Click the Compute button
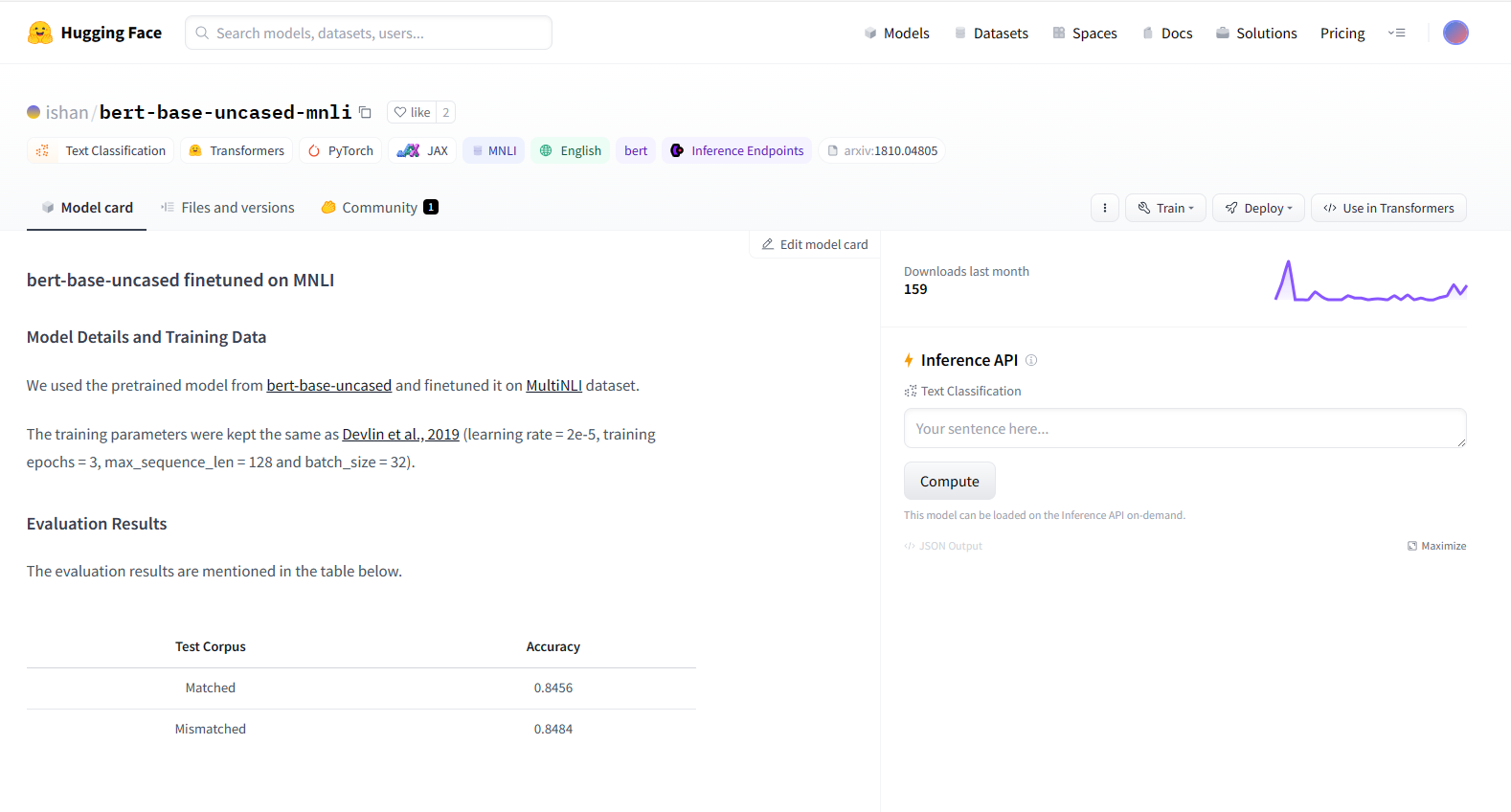The width and height of the screenshot is (1511, 812). tap(950, 481)
